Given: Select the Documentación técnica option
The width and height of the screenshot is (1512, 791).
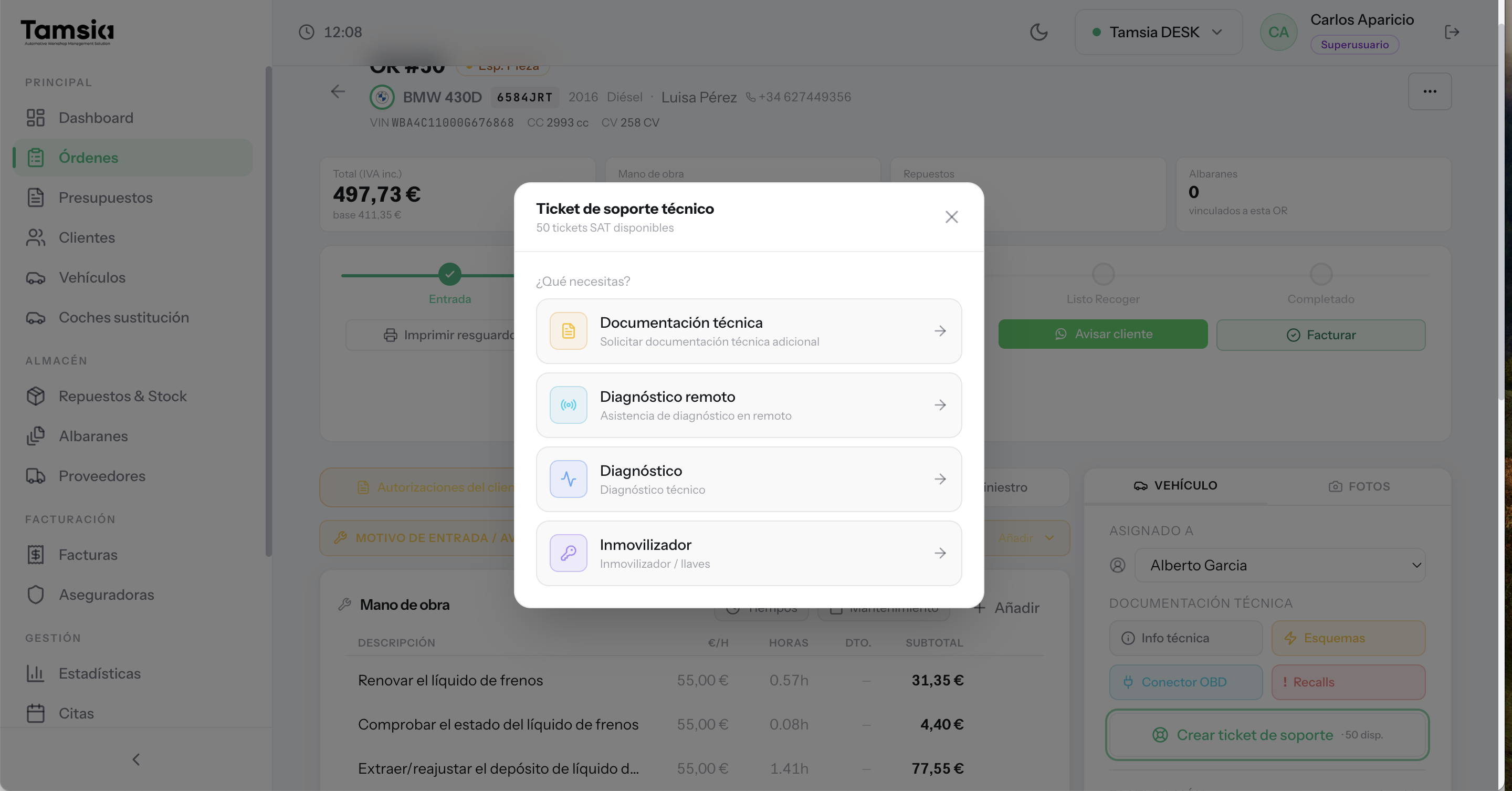Looking at the screenshot, I should pos(748,331).
